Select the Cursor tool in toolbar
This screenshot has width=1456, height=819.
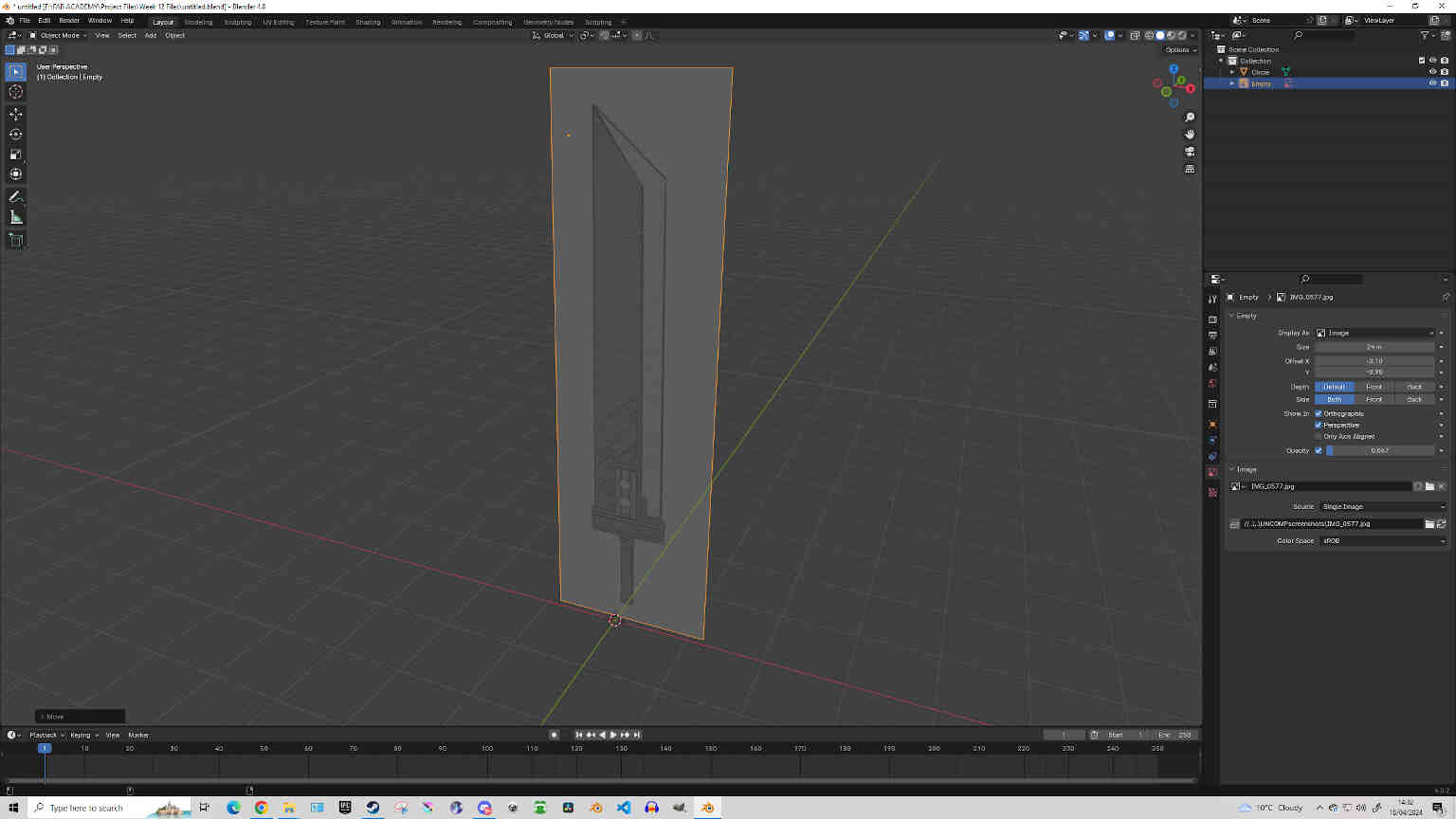click(16, 92)
